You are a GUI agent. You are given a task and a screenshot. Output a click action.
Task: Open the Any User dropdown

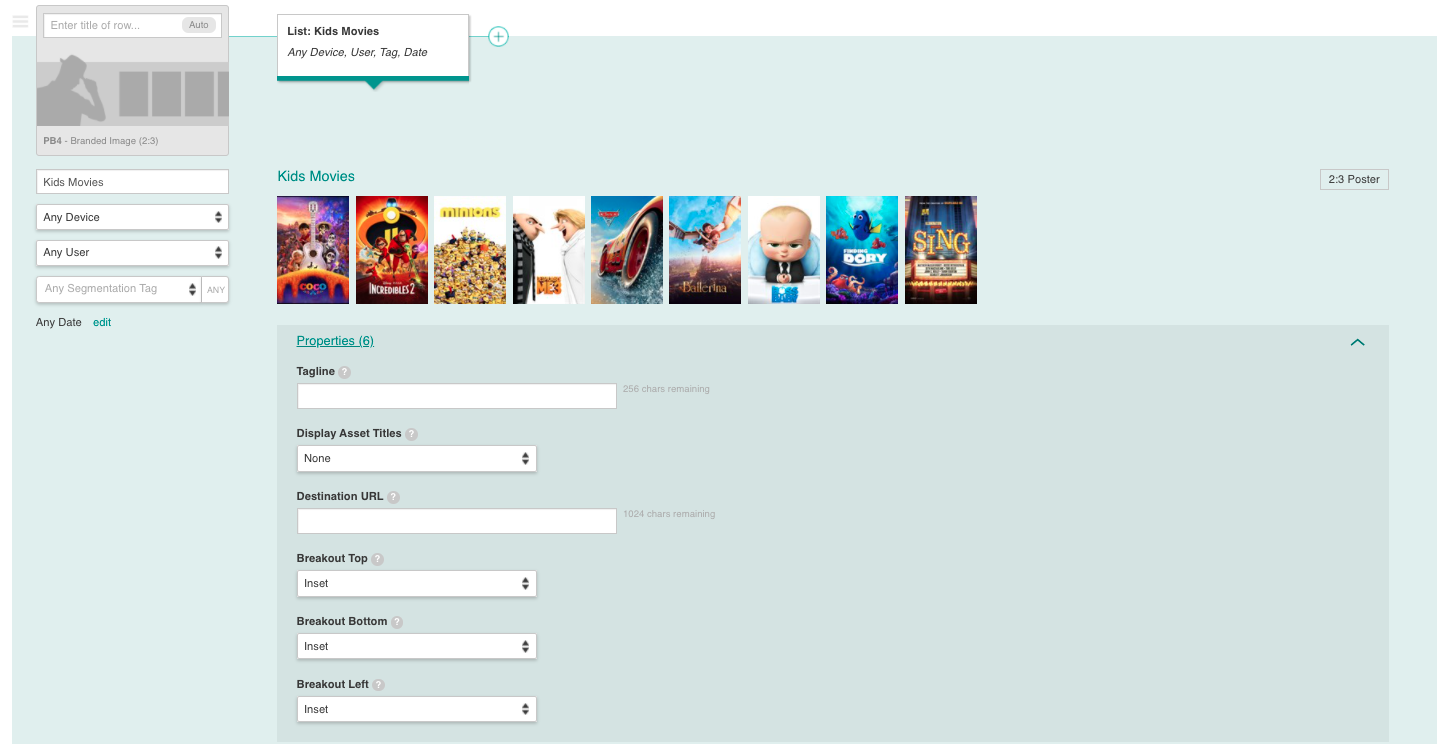pos(132,252)
